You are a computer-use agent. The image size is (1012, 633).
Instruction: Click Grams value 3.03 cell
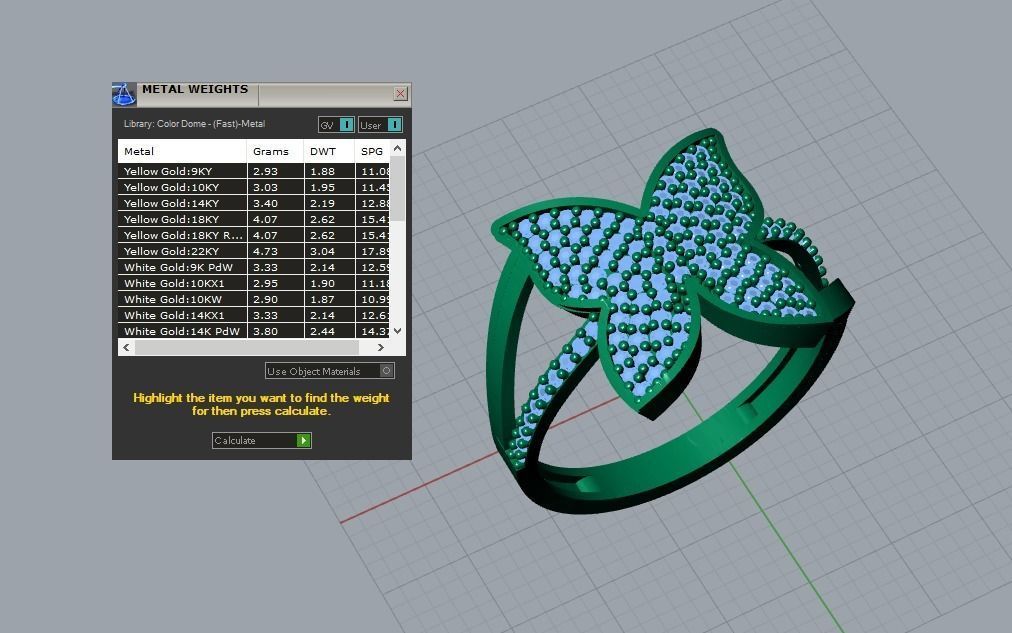(x=275, y=187)
